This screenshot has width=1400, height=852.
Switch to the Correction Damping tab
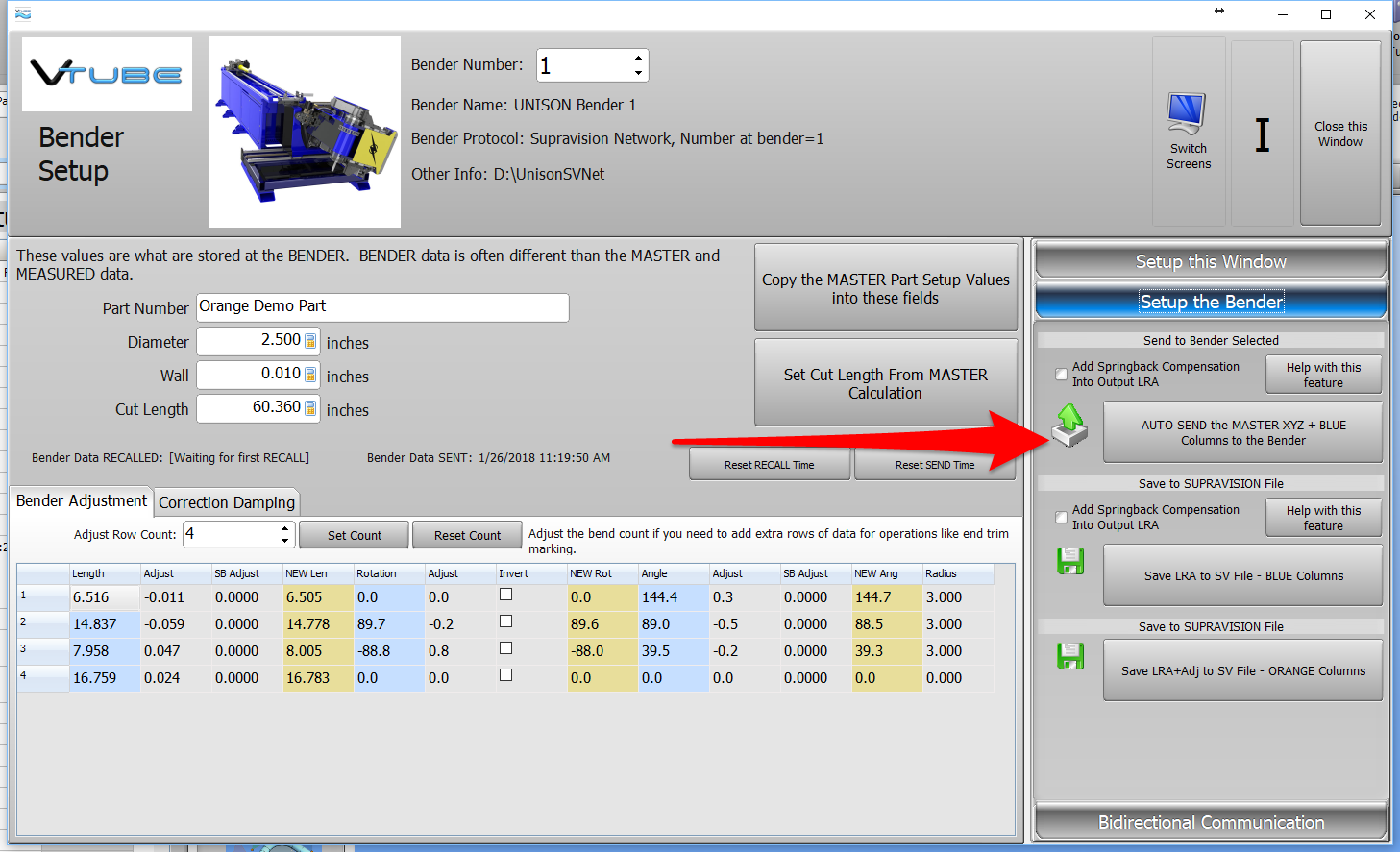click(x=227, y=502)
